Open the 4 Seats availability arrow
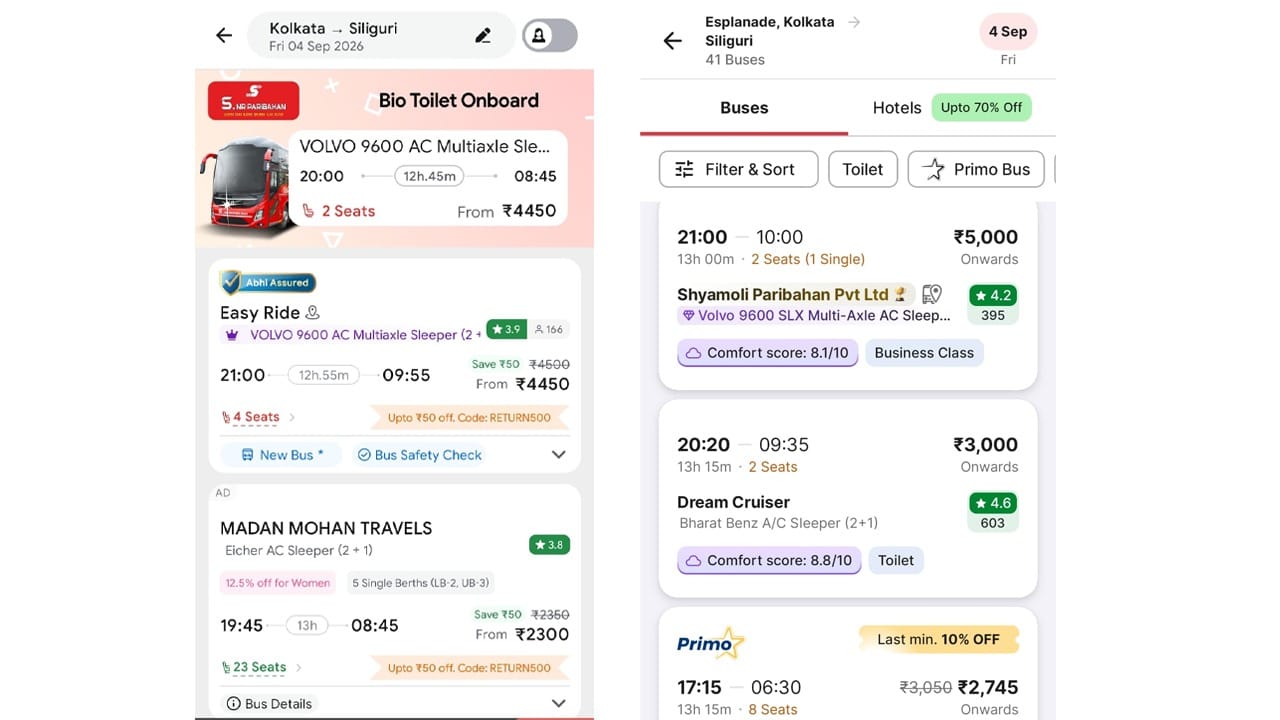 tap(292, 417)
